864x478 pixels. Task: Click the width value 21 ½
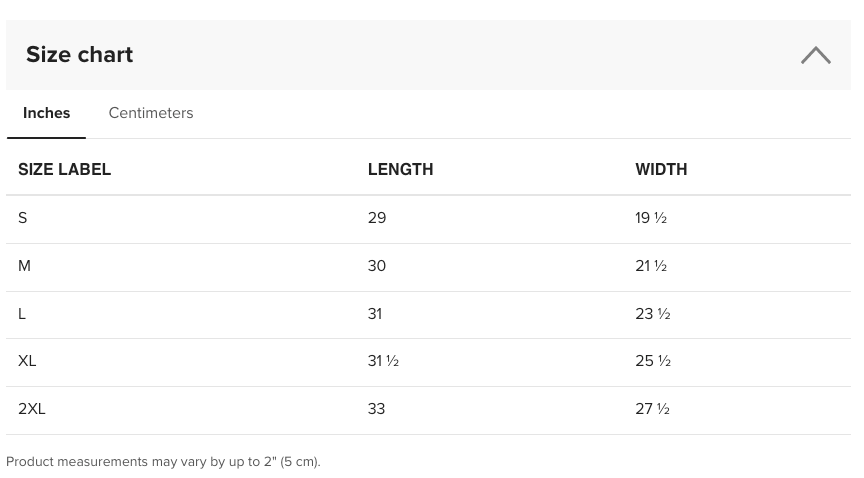click(651, 266)
